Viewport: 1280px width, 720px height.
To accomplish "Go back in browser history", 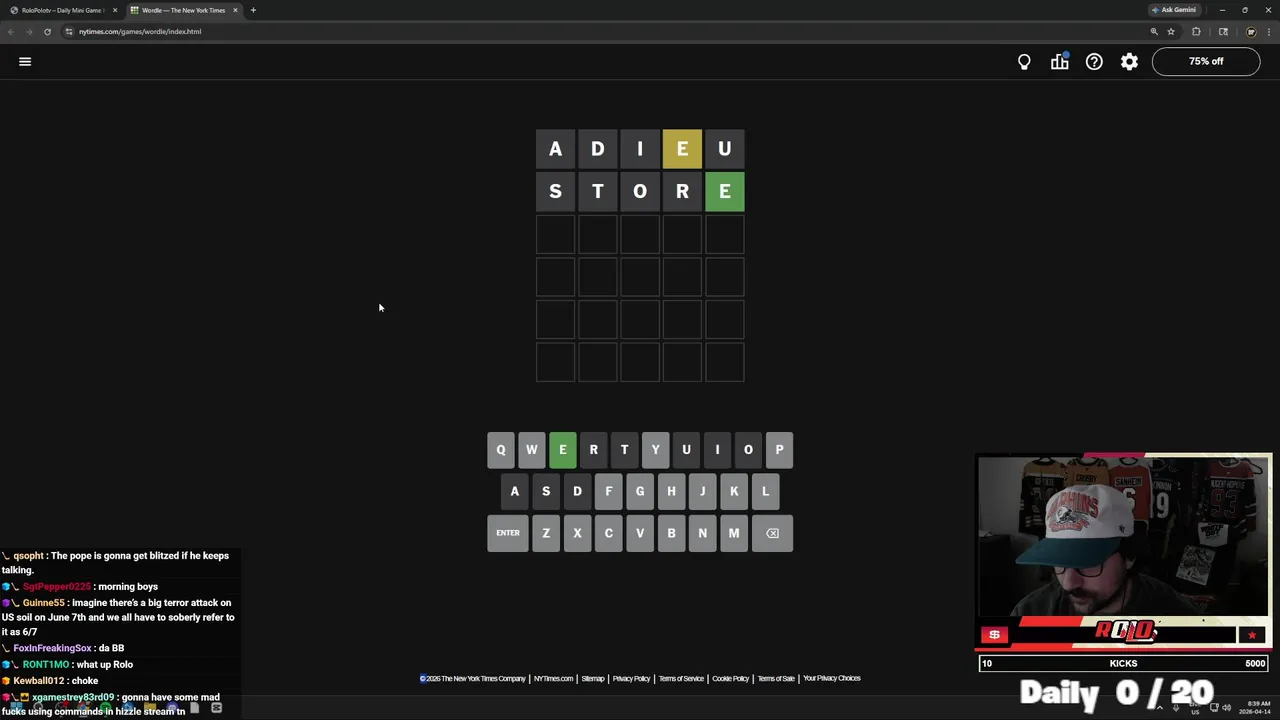I will (x=11, y=31).
